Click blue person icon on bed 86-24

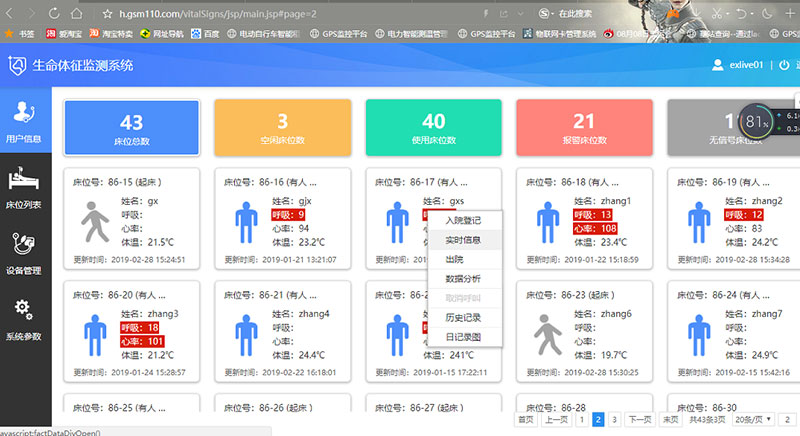pyautogui.click(x=699, y=335)
